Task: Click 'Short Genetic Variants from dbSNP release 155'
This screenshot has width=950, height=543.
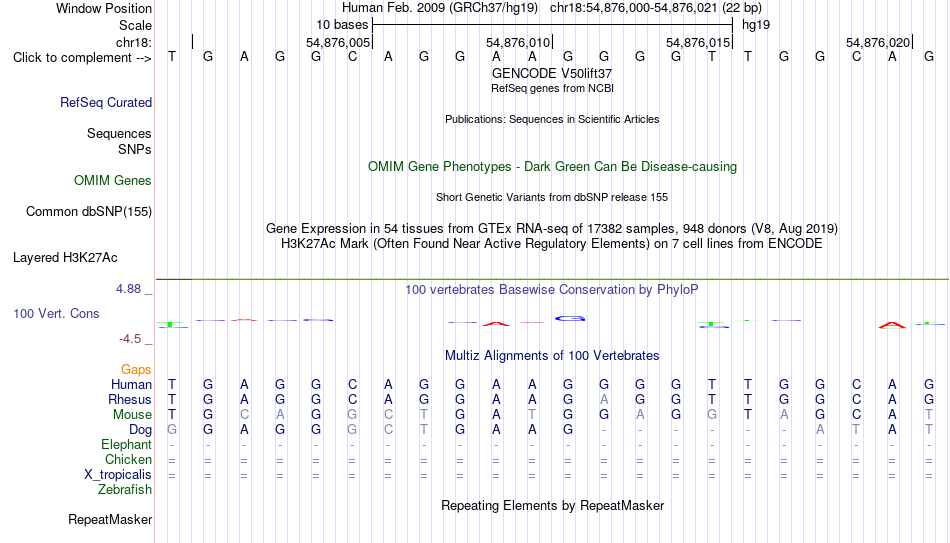Action: (552, 198)
